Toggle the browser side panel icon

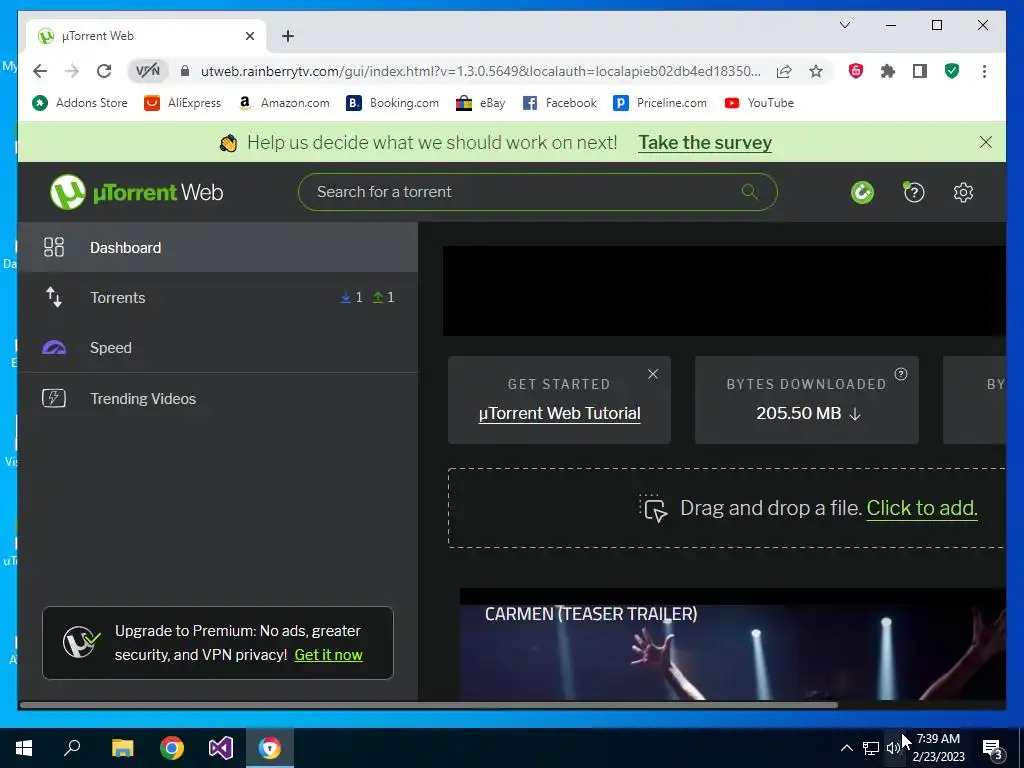(920, 71)
